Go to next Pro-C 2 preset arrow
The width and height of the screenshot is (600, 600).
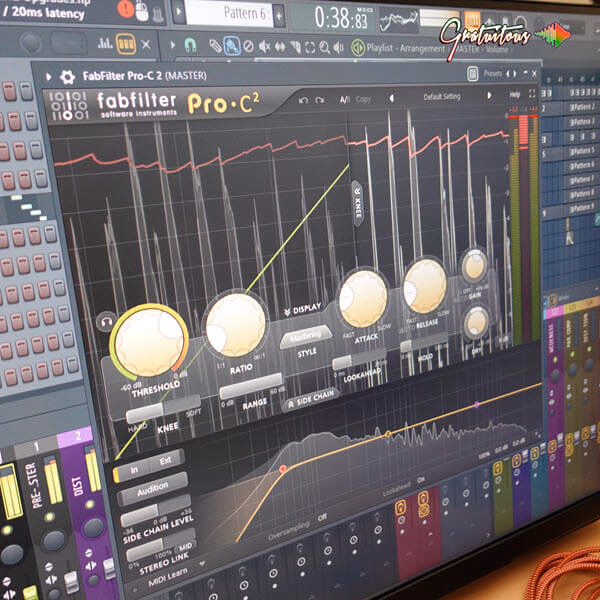[x=489, y=95]
